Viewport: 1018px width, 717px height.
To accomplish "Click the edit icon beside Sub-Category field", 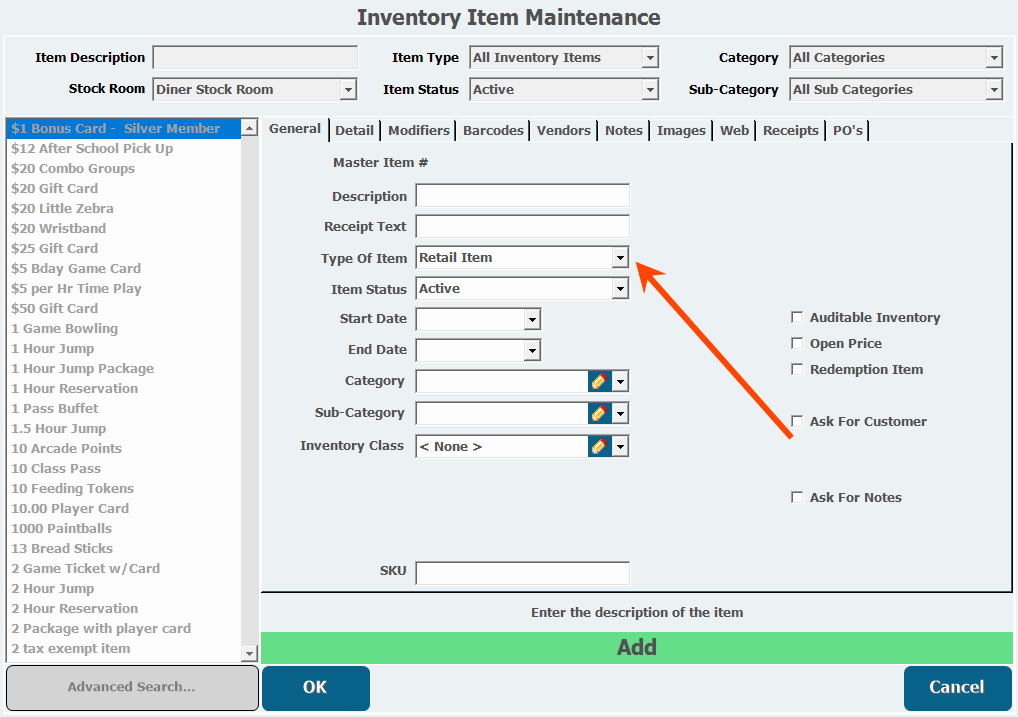I will [599, 413].
